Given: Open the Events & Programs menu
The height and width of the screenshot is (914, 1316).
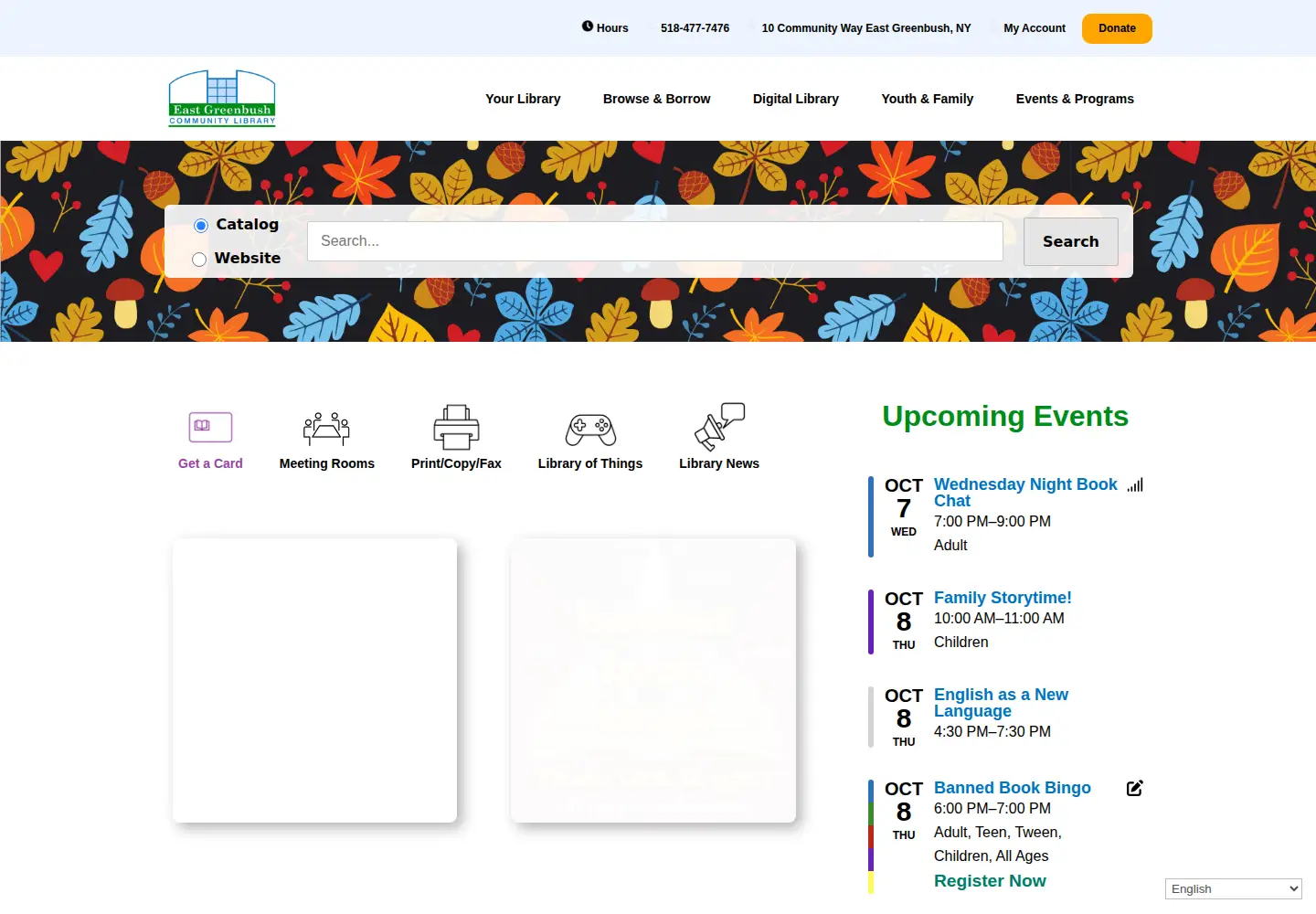Looking at the screenshot, I should [x=1075, y=99].
